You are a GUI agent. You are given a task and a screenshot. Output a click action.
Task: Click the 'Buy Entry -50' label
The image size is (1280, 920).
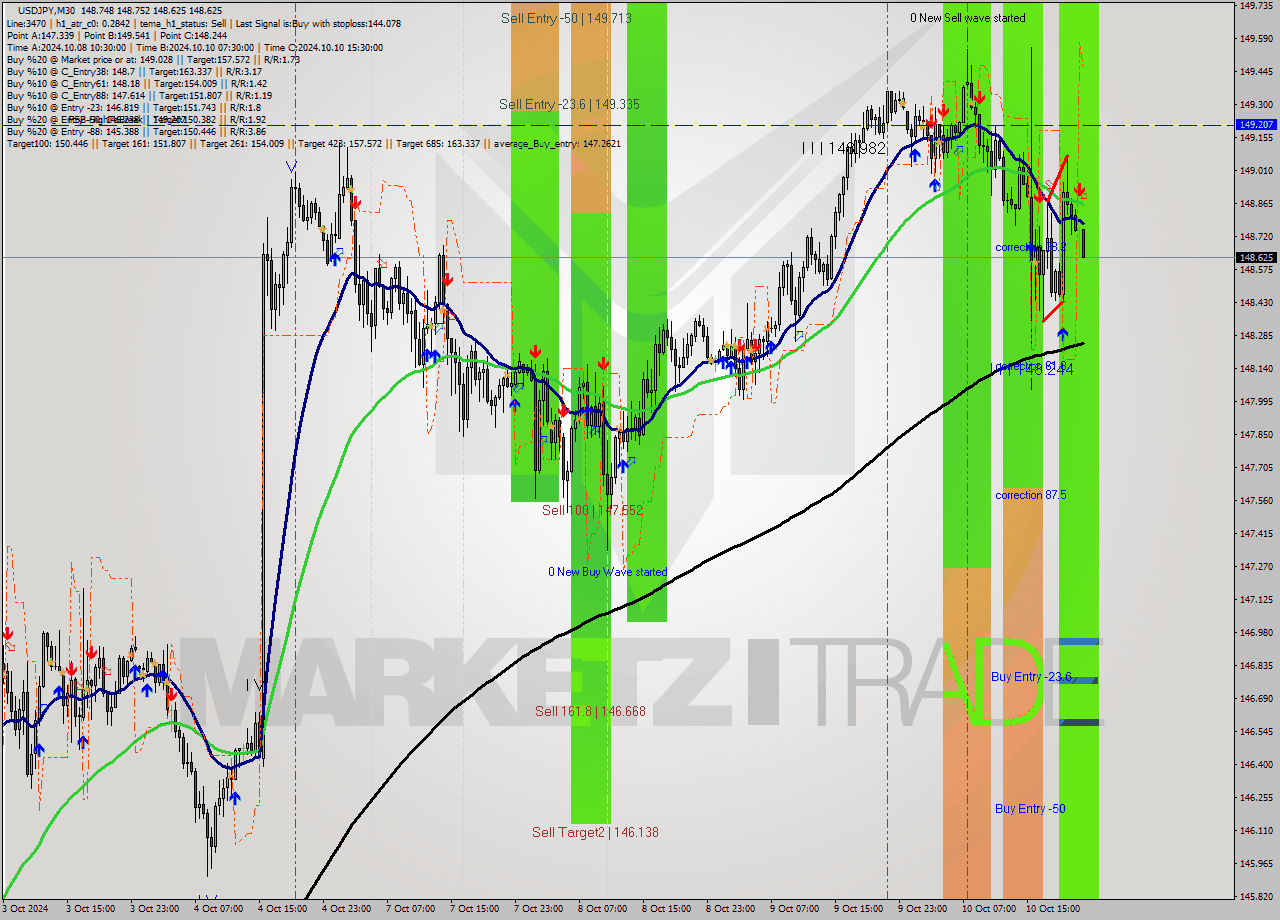point(1030,809)
